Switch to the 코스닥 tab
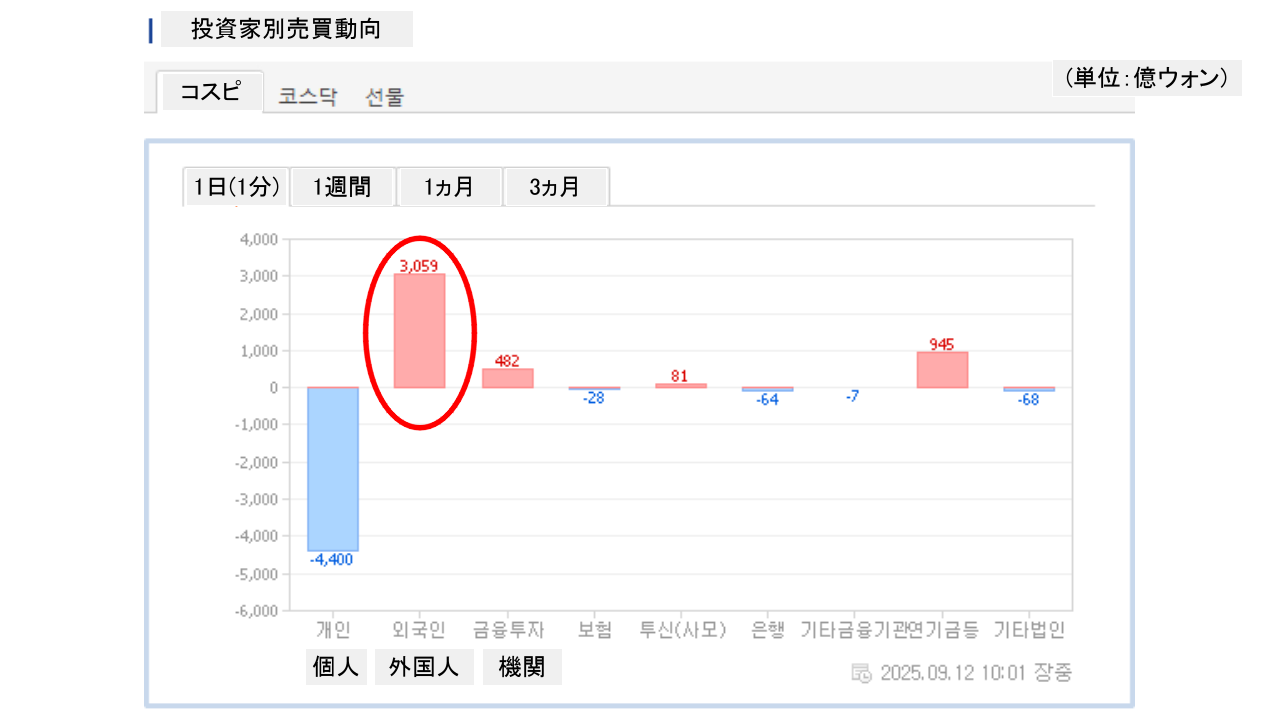Screen dimensions: 1280x720 (x=308, y=97)
